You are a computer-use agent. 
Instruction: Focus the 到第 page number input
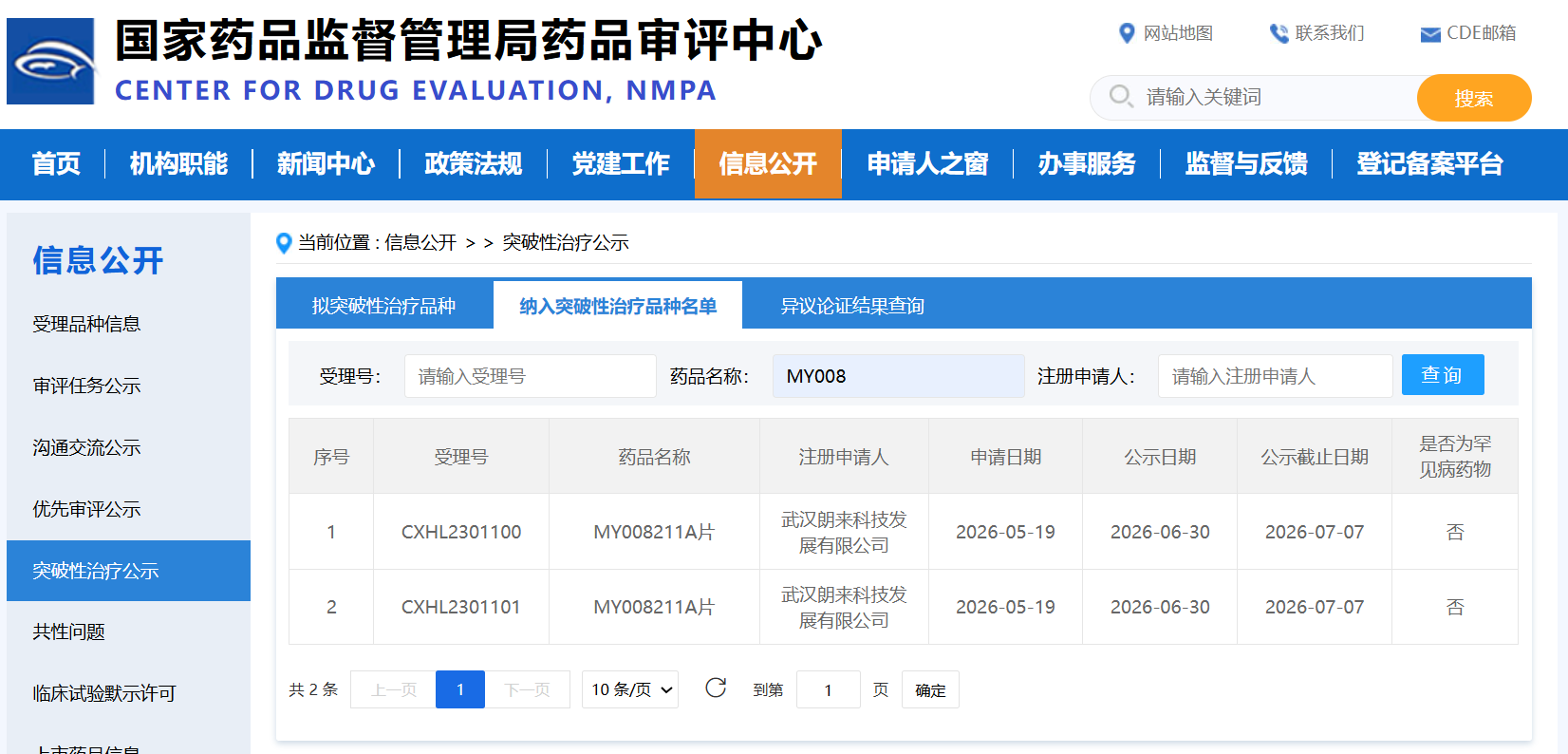tap(828, 689)
